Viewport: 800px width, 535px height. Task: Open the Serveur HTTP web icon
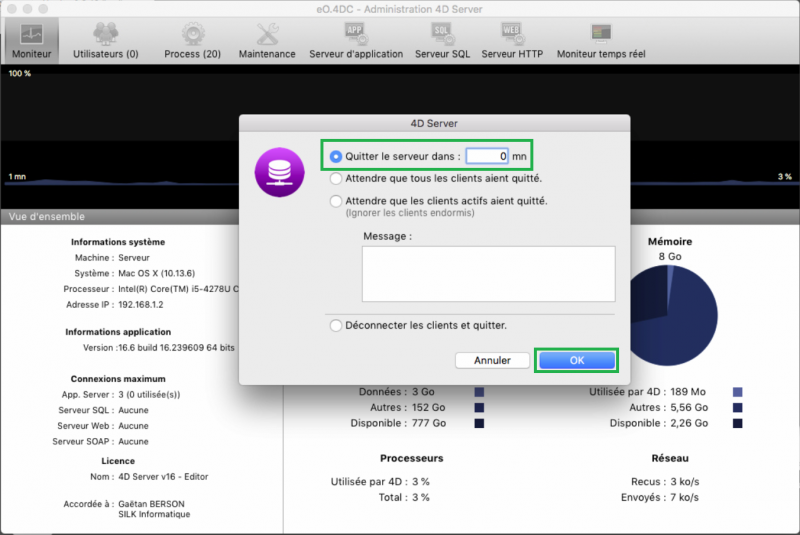(x=512, y=32)
